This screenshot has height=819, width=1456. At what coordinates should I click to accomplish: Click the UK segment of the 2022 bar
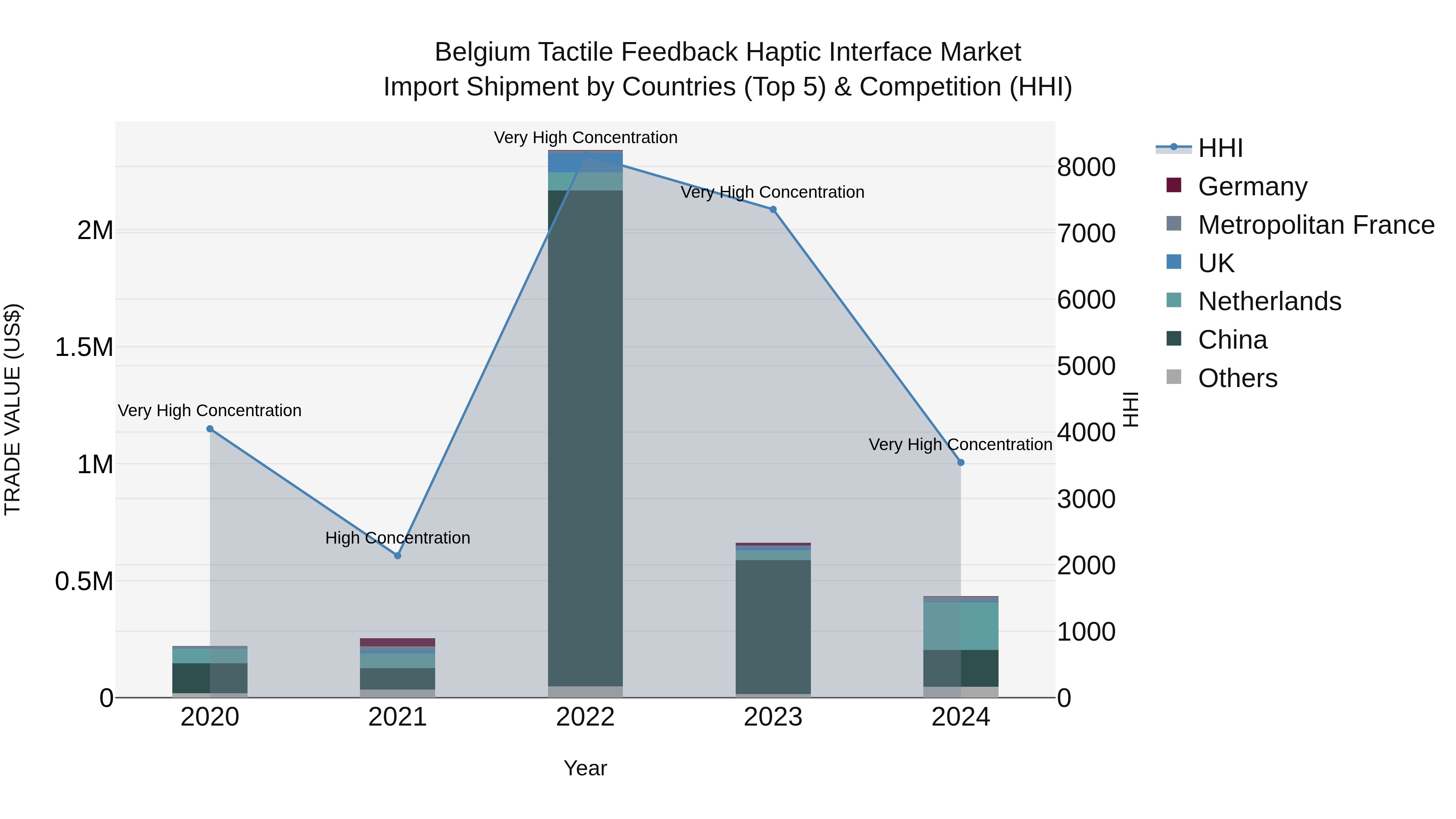click(x=586, y=163)
